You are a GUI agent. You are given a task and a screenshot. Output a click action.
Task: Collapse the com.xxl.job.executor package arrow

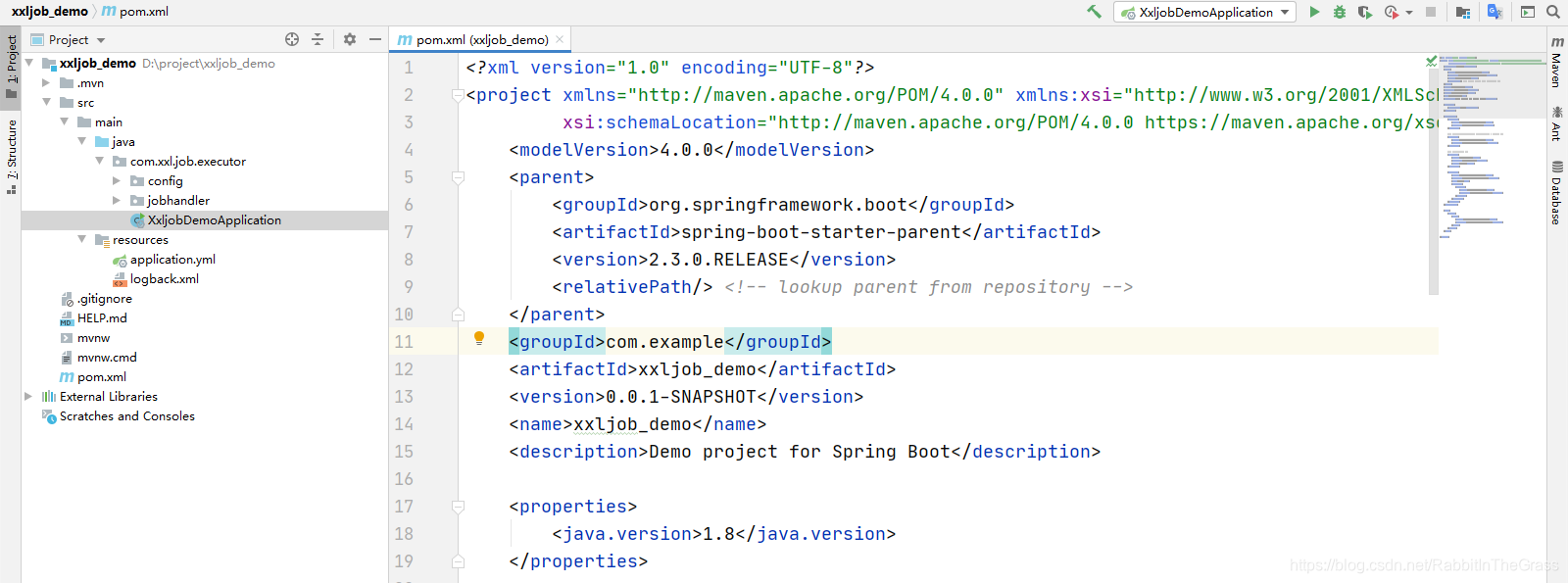pos(100,161)
